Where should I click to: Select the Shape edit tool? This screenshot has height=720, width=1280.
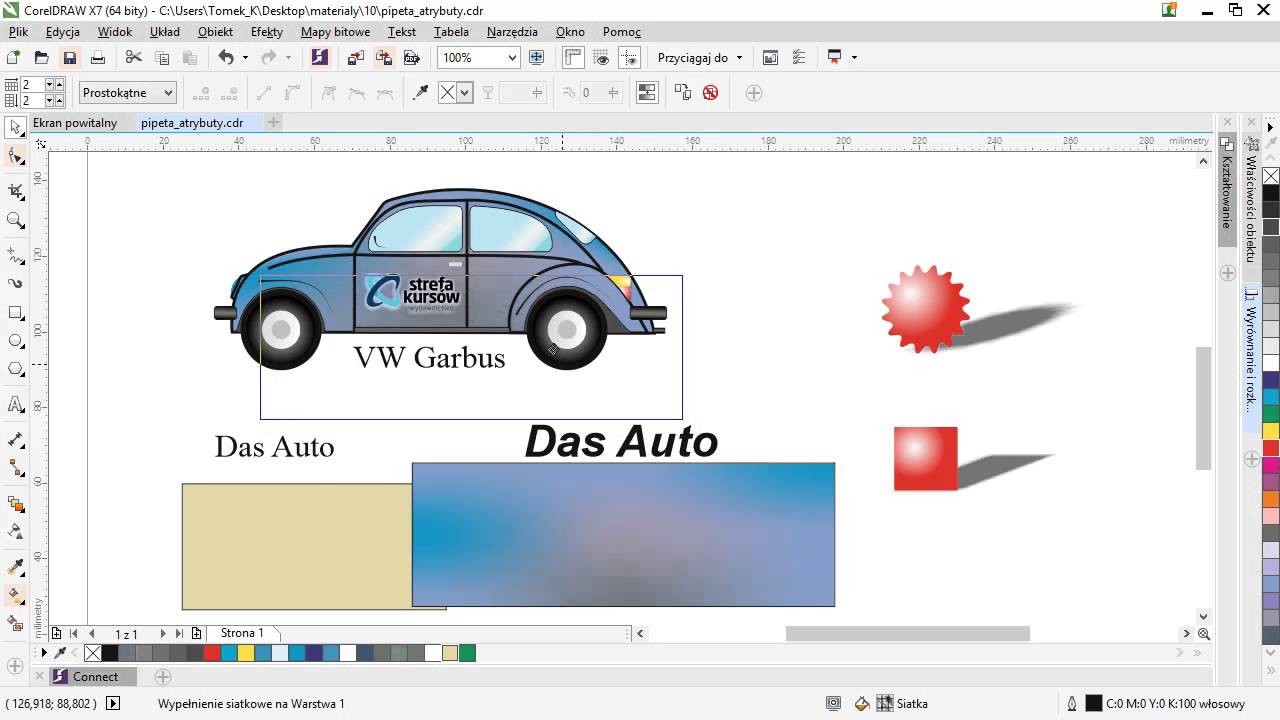[x=16, y=157]
